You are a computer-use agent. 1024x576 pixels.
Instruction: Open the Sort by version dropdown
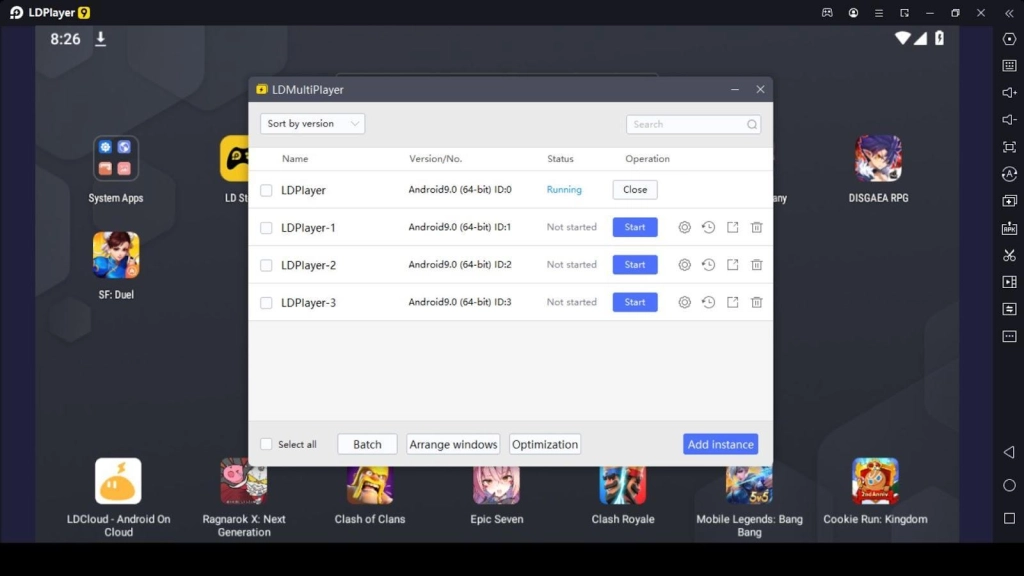(x=312, y=123)
